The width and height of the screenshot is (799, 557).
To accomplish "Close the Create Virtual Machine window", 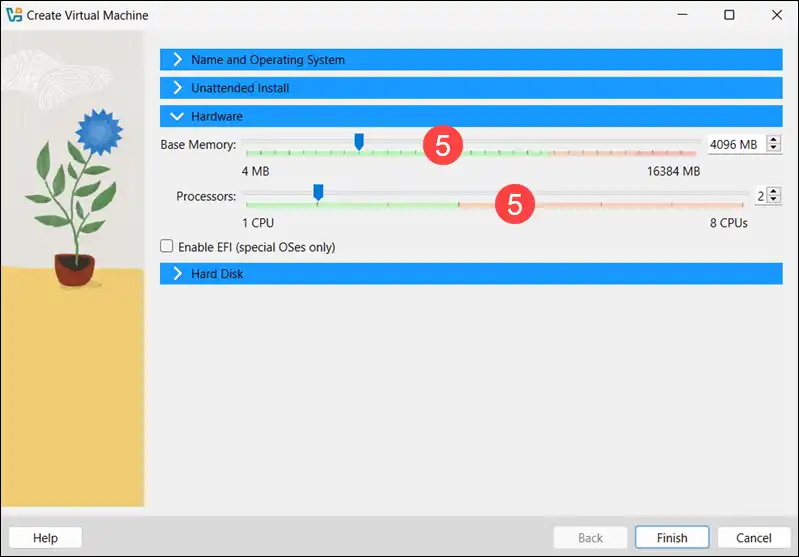I will pyautogui.click(x=775, y=15).
